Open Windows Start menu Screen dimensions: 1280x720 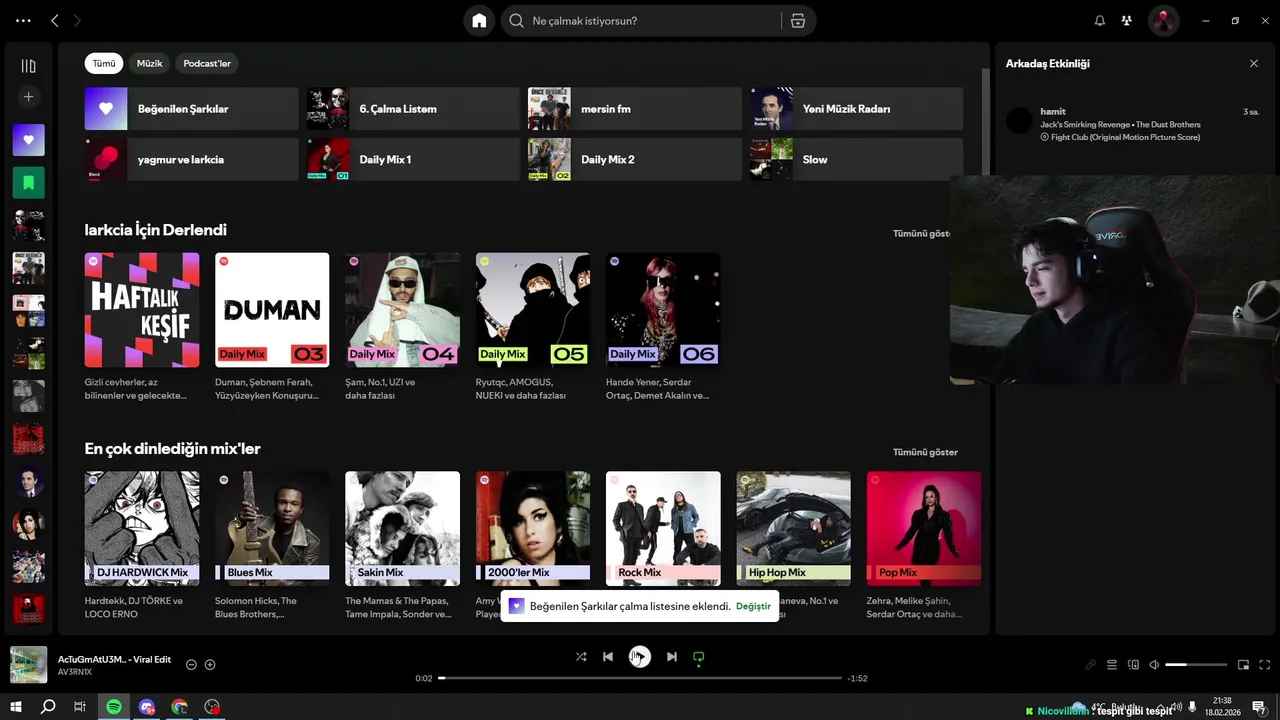15,707
